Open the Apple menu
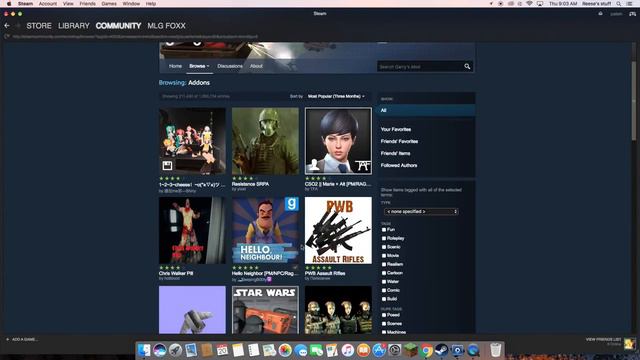 (x=9, y=4)
